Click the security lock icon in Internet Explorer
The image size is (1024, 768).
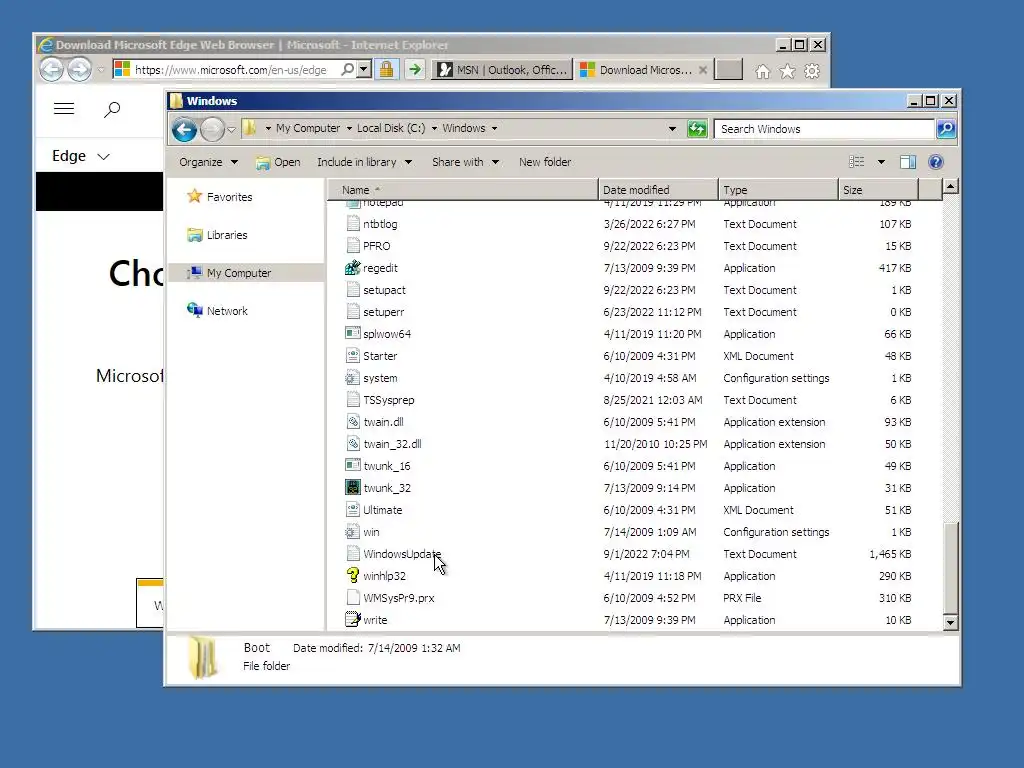tap(387, 69)
